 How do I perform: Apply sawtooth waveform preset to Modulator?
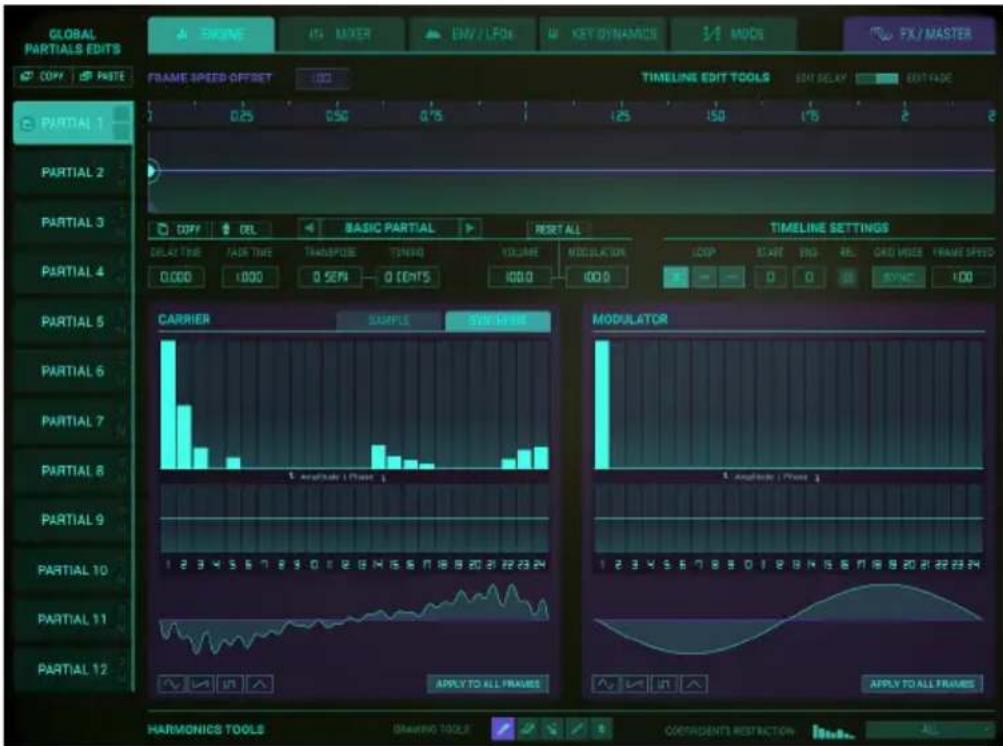click(x=635, y=684)
